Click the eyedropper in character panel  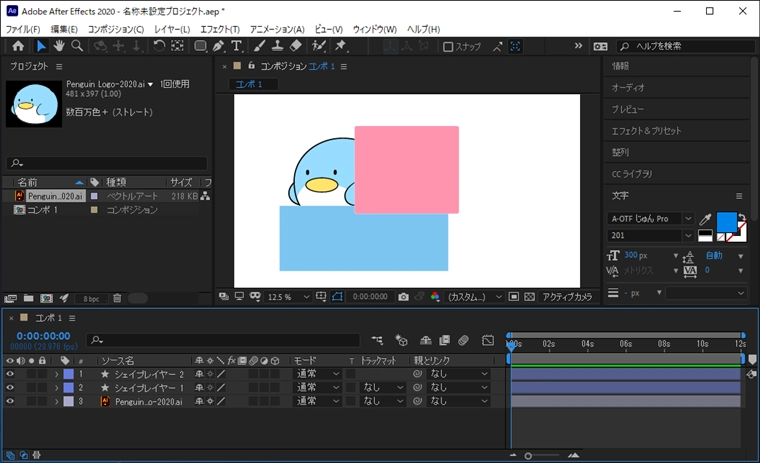tap(705, 219)
